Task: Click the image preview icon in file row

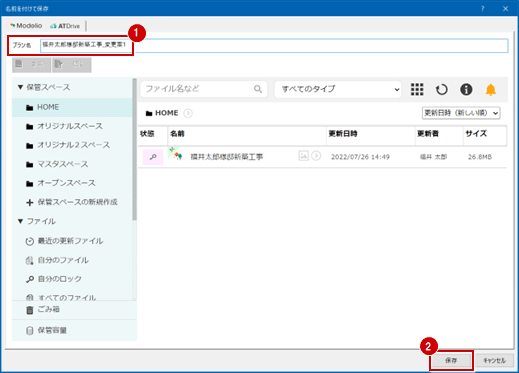Action: pyautogui.click(x=303, y=156)
